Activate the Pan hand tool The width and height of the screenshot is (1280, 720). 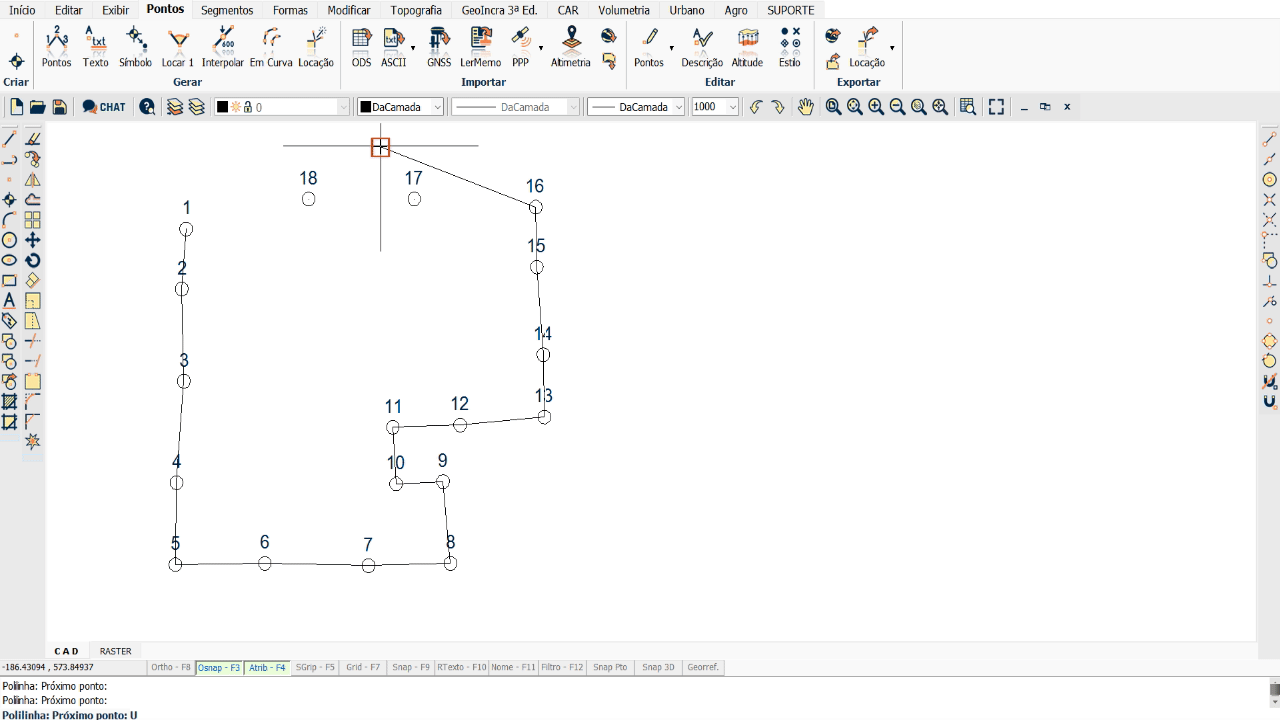(x=806, y=107)
